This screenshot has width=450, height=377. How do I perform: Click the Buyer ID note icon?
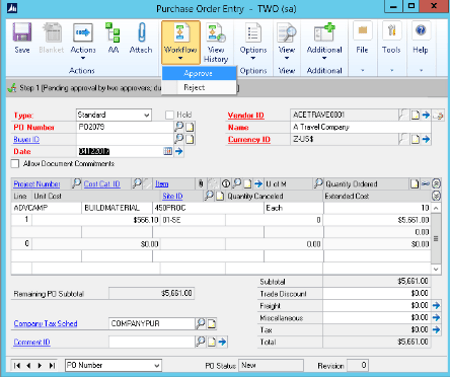pyautogui.click(x=190, y=139)
